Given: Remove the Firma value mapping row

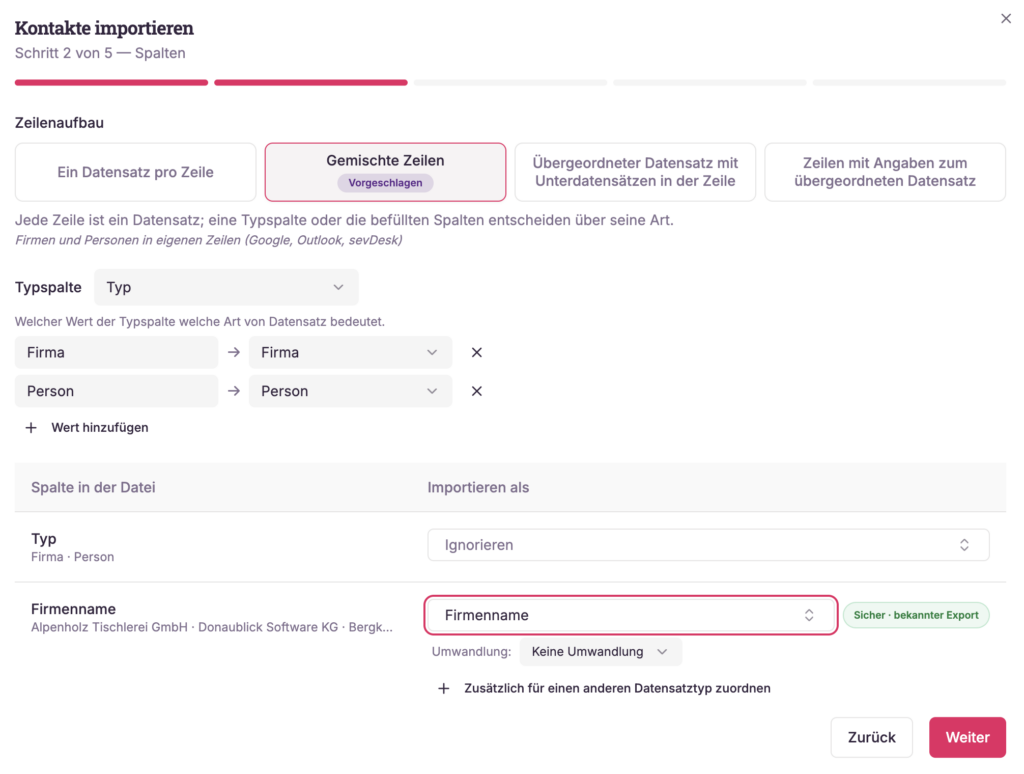Looking at the screenshot, I should 477,353.
